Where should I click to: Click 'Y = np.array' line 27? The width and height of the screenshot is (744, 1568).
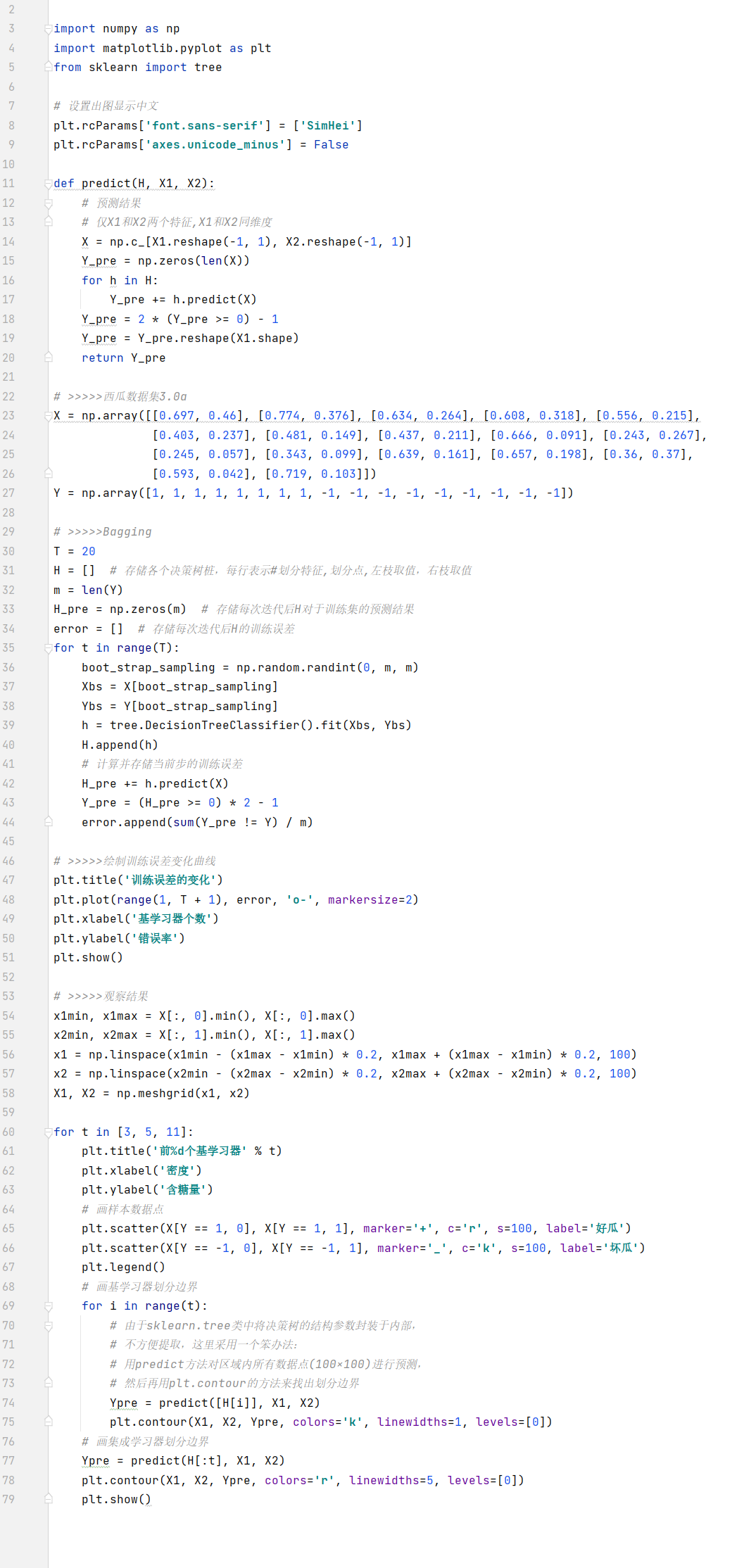[x=314, y=493]
